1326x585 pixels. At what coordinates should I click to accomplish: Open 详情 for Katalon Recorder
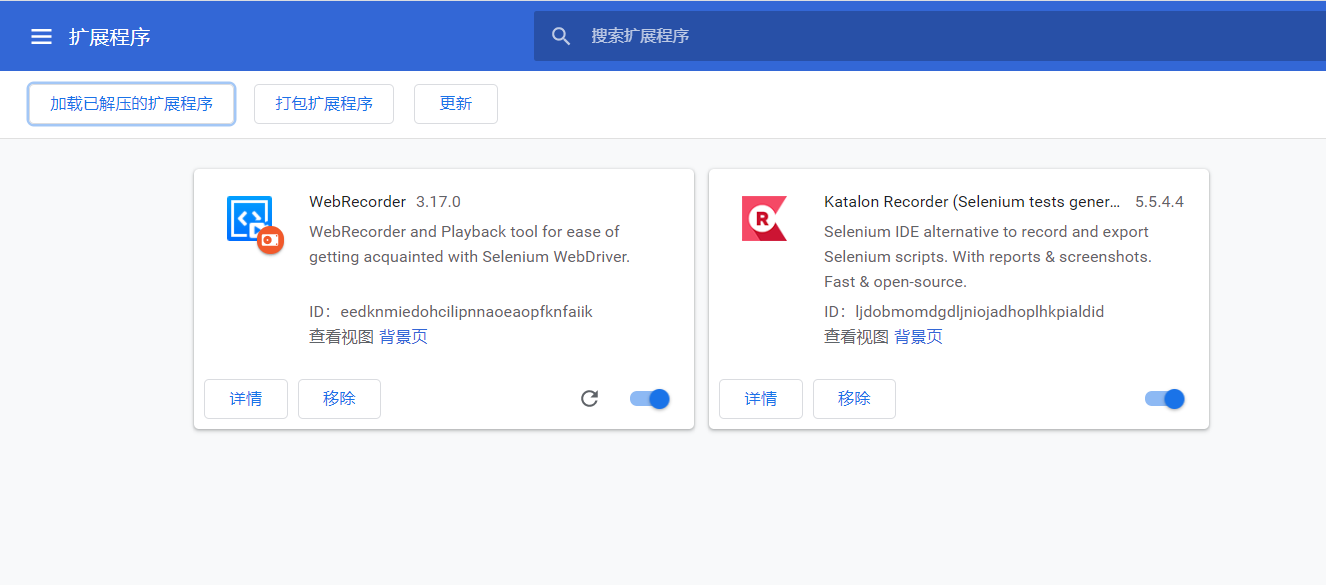[x=761, y=399]
